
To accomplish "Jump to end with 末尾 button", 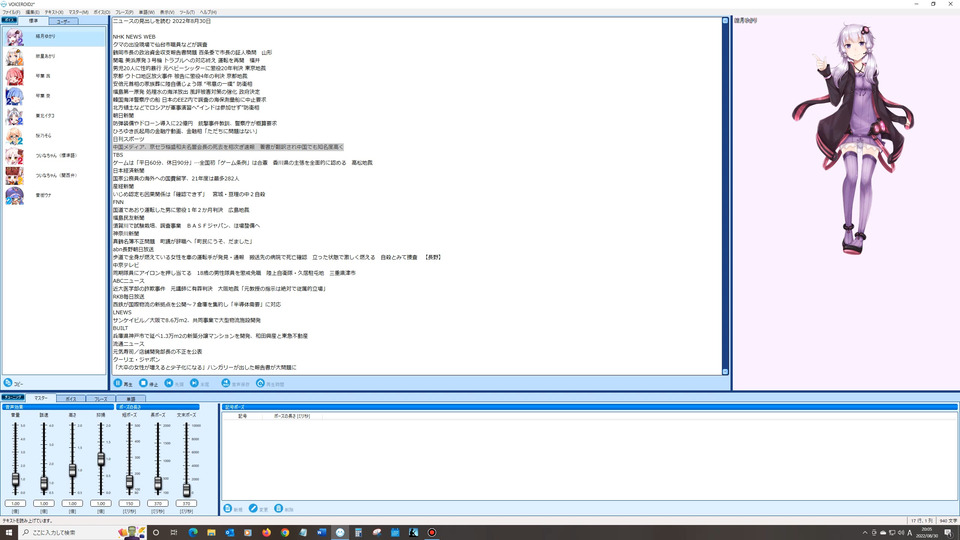I will [x=200, y=383].
